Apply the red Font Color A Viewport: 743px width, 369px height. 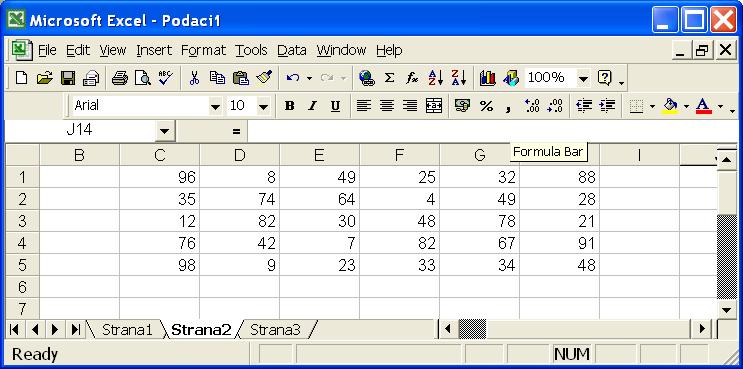click(704, 106)
